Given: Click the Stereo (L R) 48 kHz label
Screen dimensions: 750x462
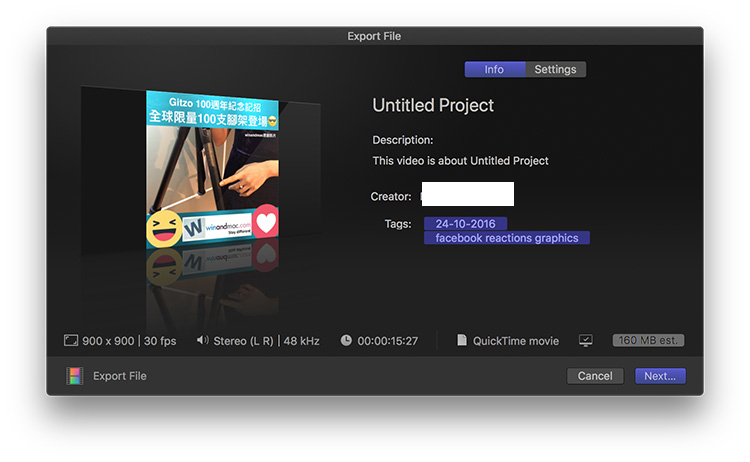Looking at the screenshot, I should click(x=266, y=341).
